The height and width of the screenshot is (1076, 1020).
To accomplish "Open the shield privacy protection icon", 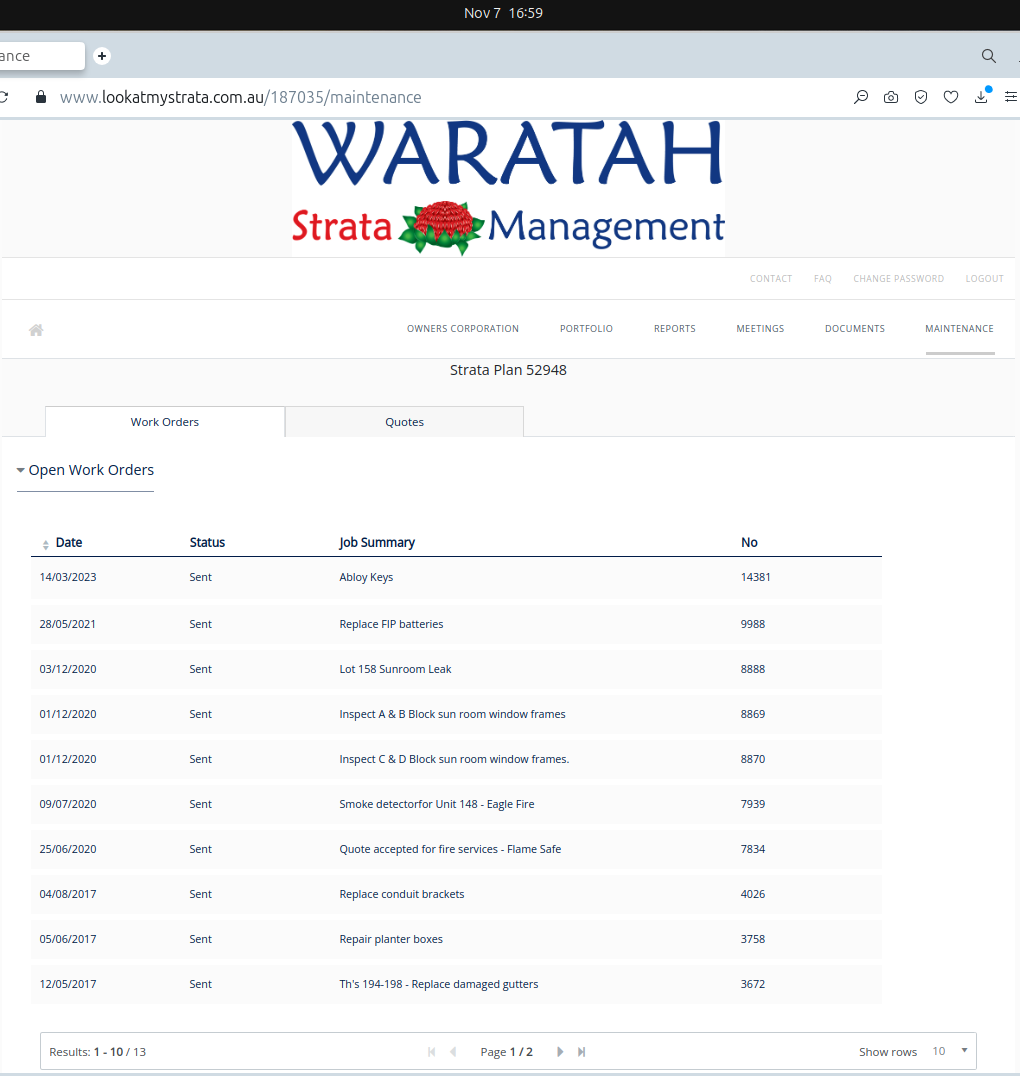I will (x=921, y=97).
